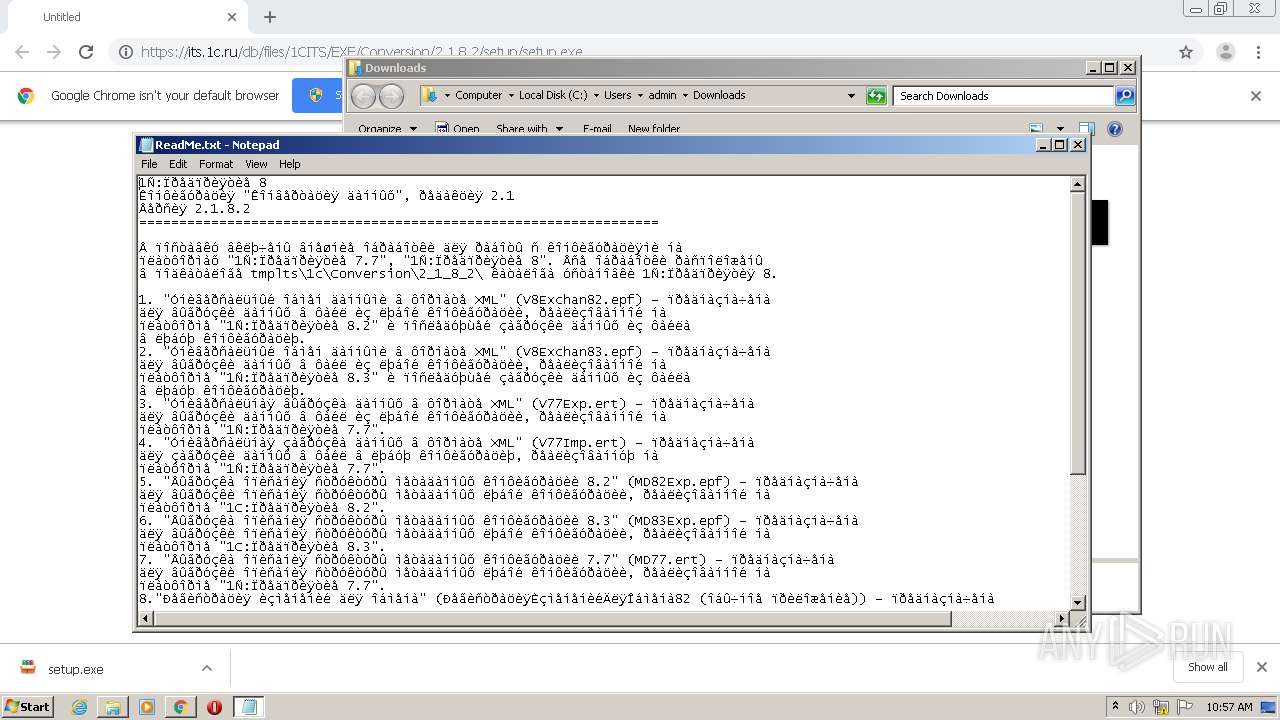Expand the admin breadcrumb arrow
1280x720 pixels.
[x=685, y=96]
